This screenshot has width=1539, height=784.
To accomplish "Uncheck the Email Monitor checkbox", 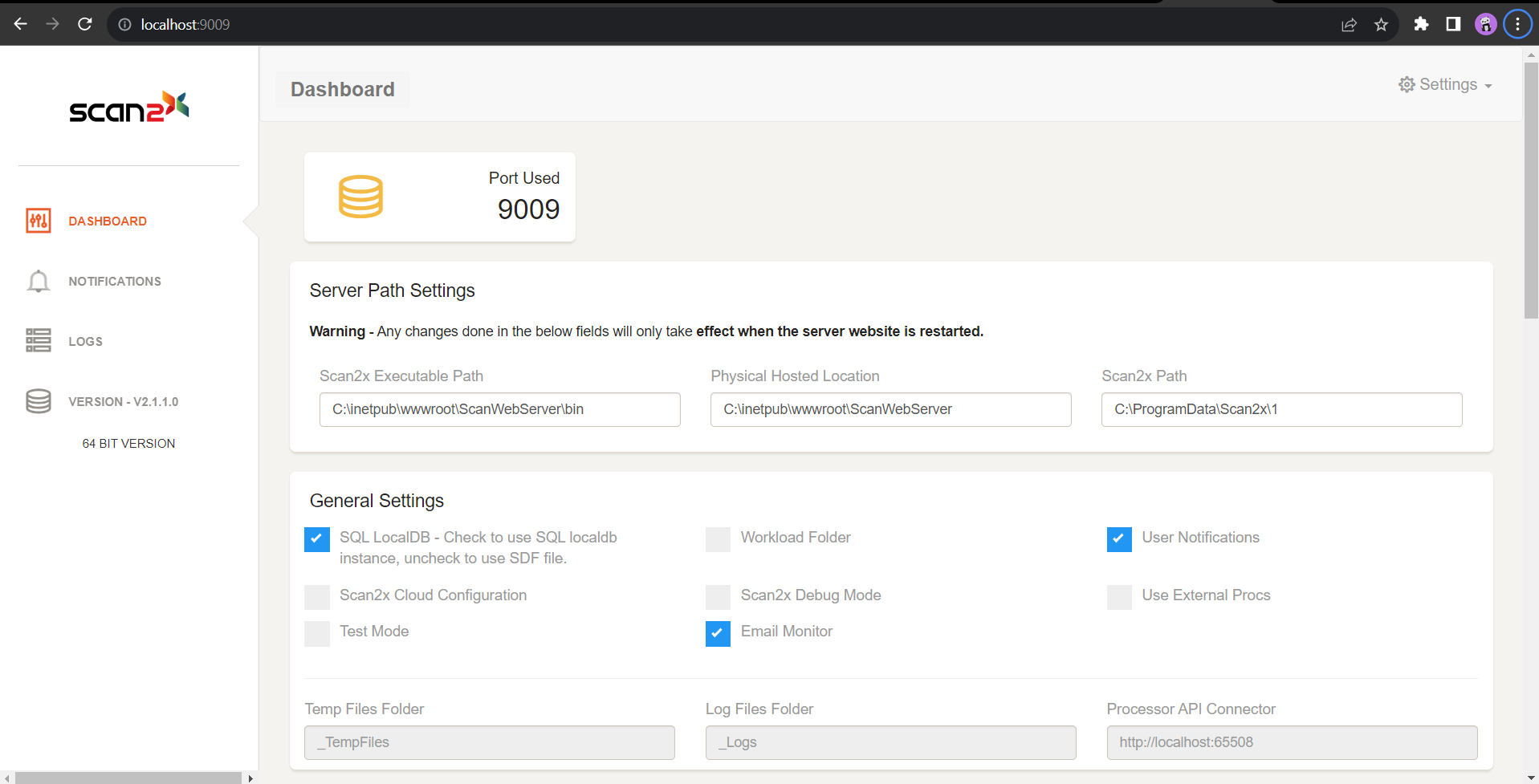I will coord(719,633).
